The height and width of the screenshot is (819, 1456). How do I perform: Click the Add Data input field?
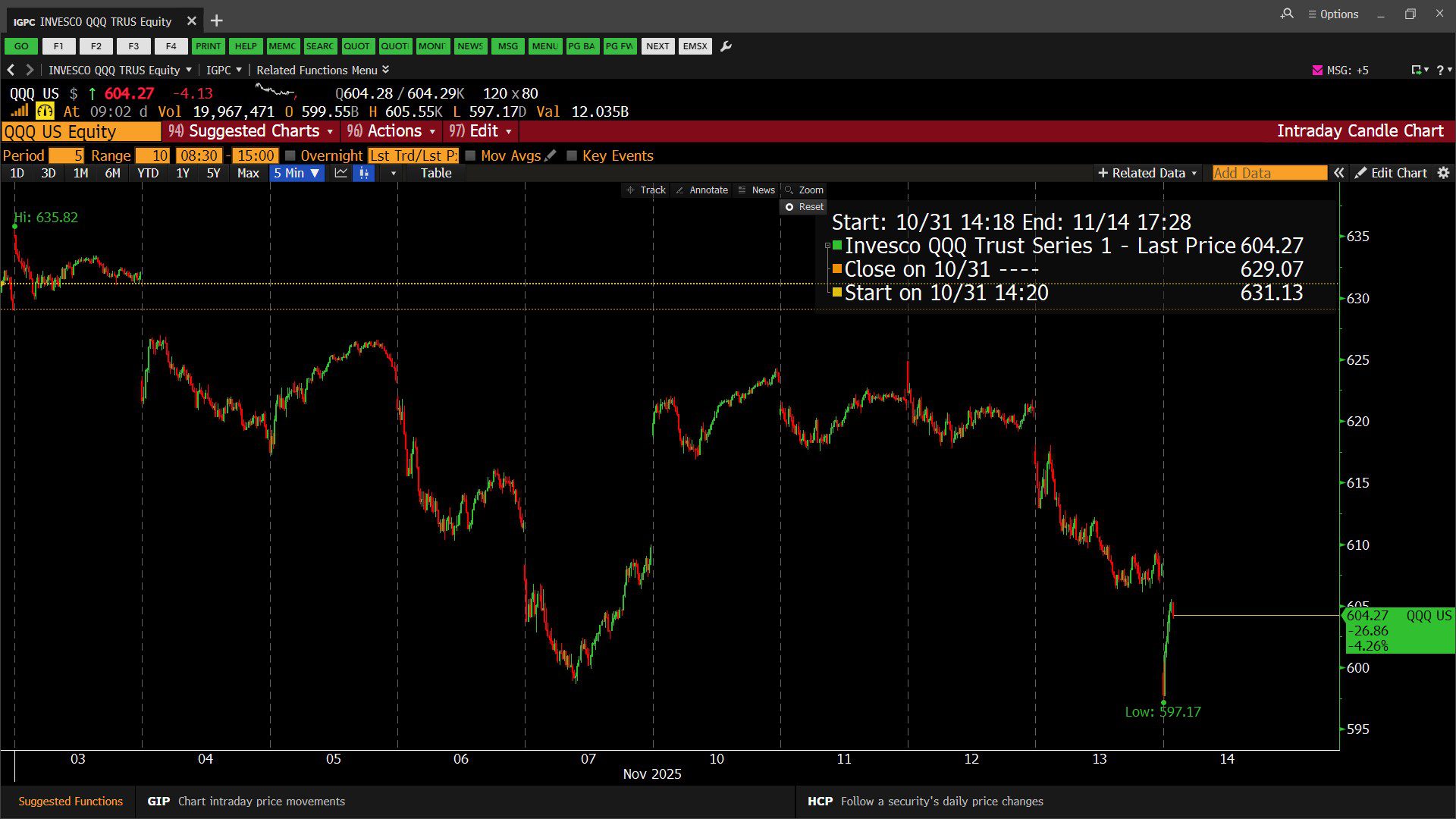coord(1269,173)
